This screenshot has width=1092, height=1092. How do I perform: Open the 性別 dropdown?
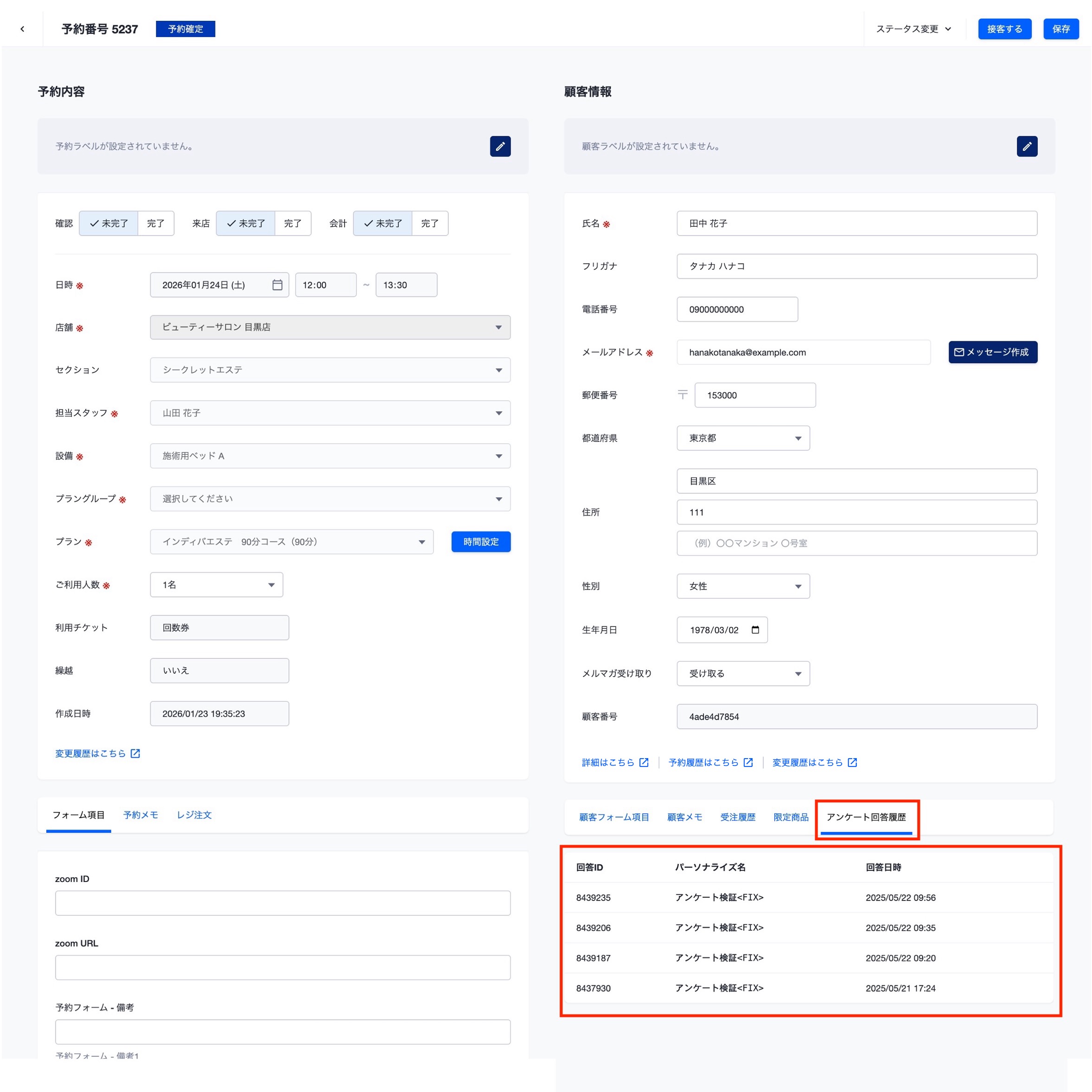tap(743, 586)
